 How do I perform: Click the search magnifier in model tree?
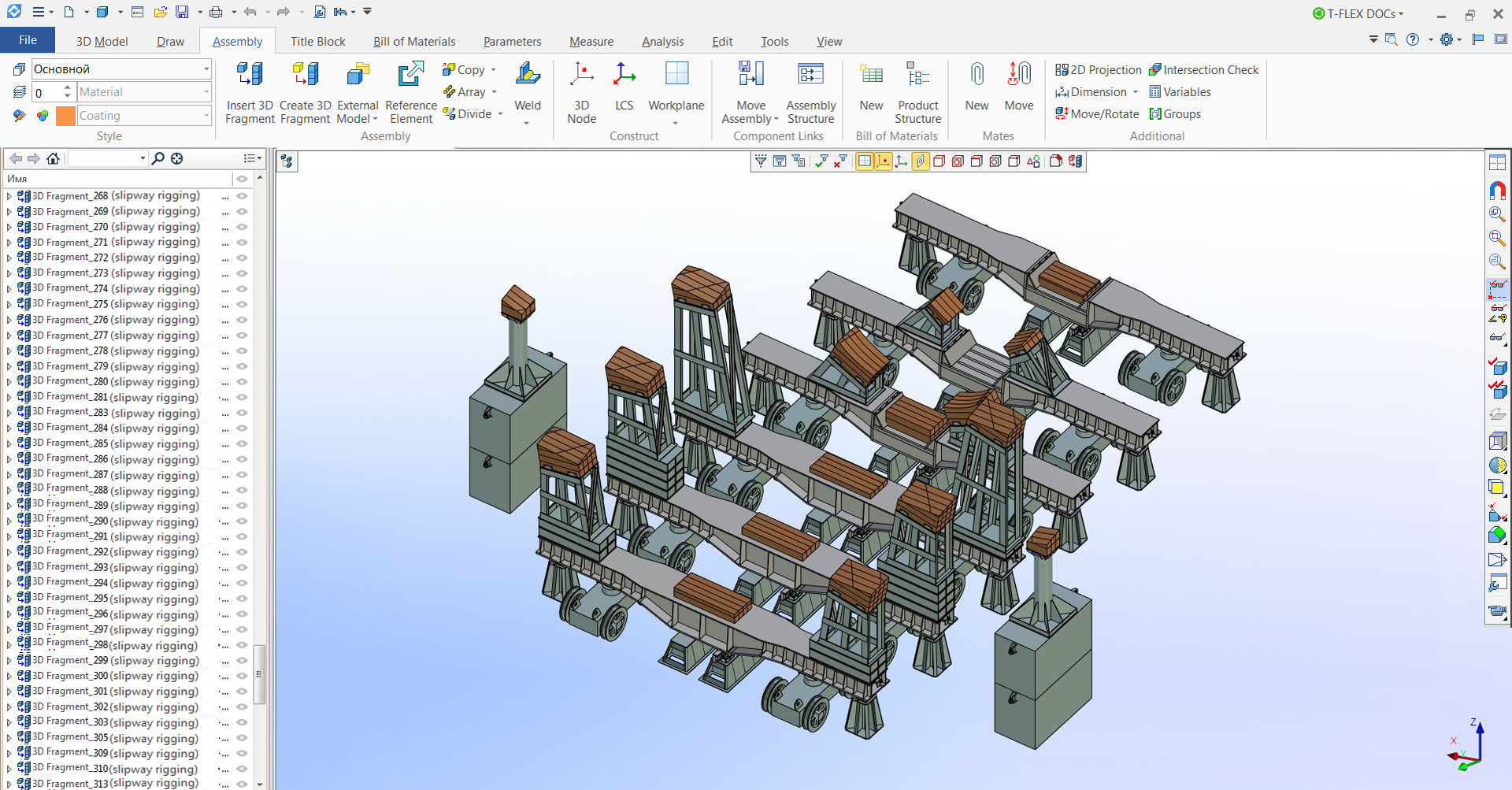tap(158, 158)
